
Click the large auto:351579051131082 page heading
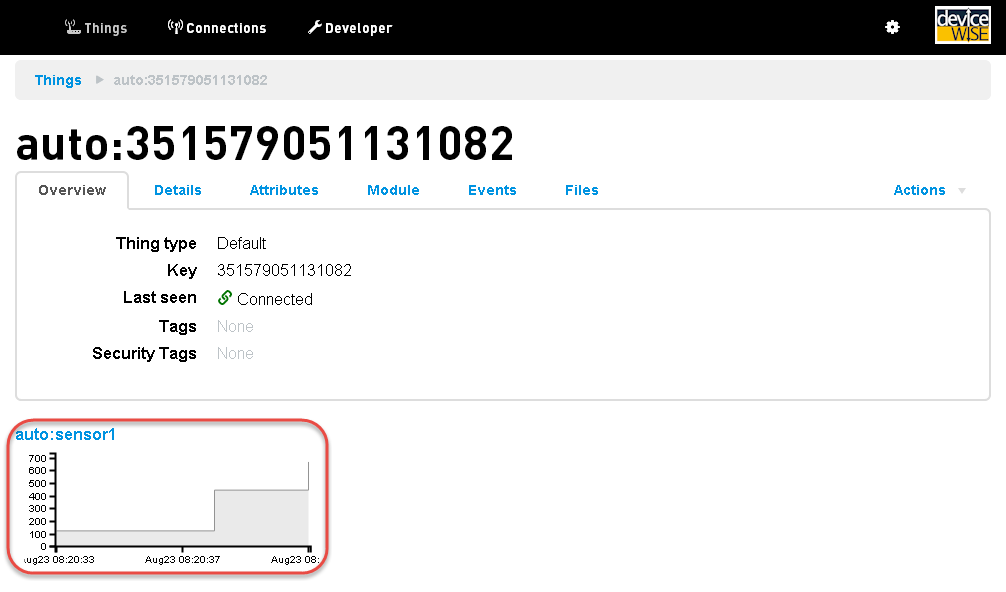point(265,144)
